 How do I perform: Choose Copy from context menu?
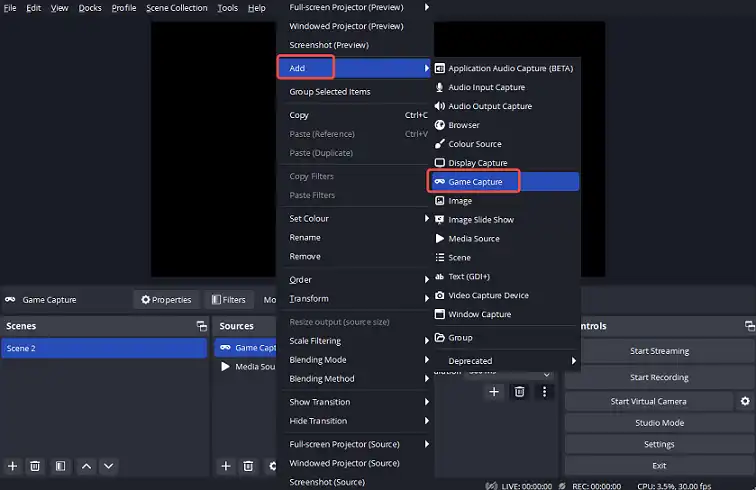(x=356, y=115)
